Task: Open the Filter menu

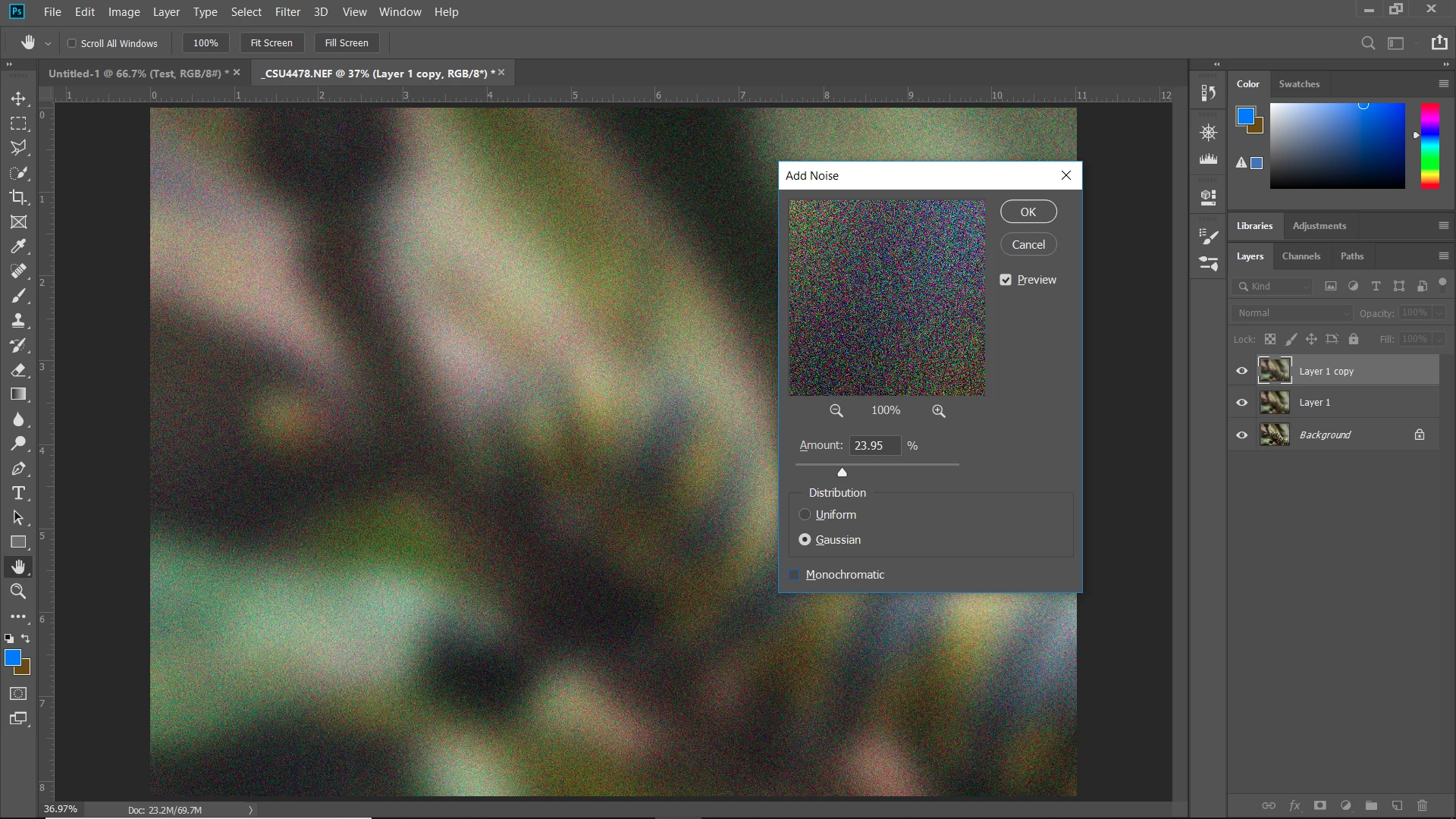Action: (x=287, y=12)
